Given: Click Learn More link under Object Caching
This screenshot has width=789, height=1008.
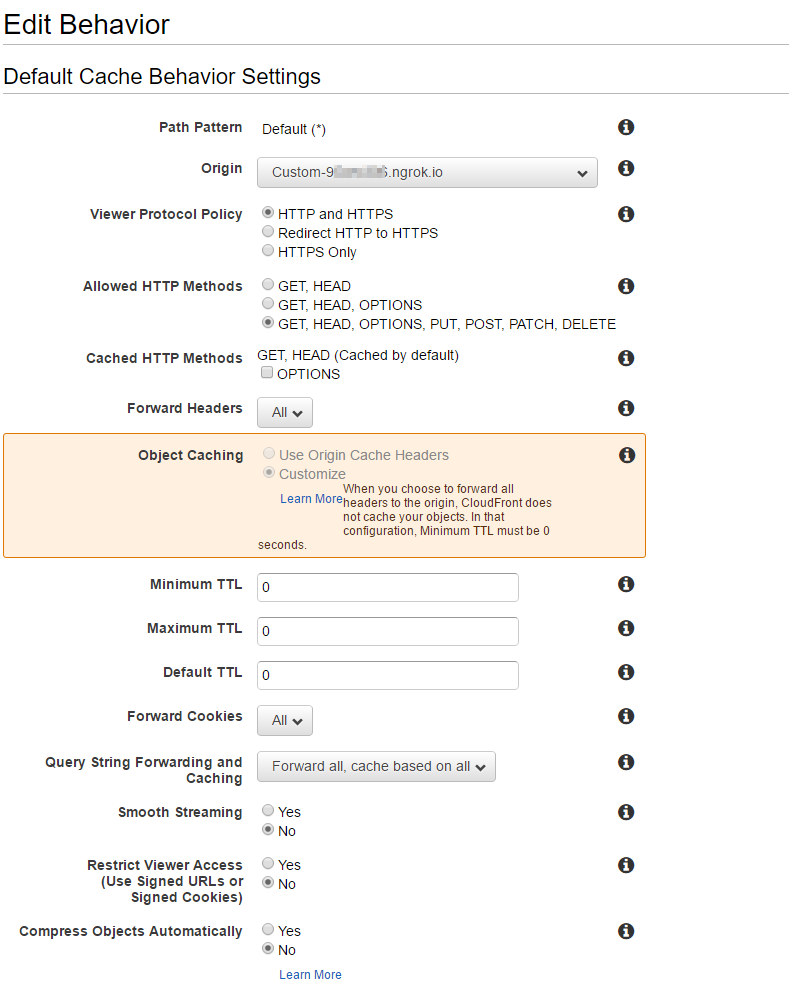Looking at the screenshot, I should [x=311, y=498].
